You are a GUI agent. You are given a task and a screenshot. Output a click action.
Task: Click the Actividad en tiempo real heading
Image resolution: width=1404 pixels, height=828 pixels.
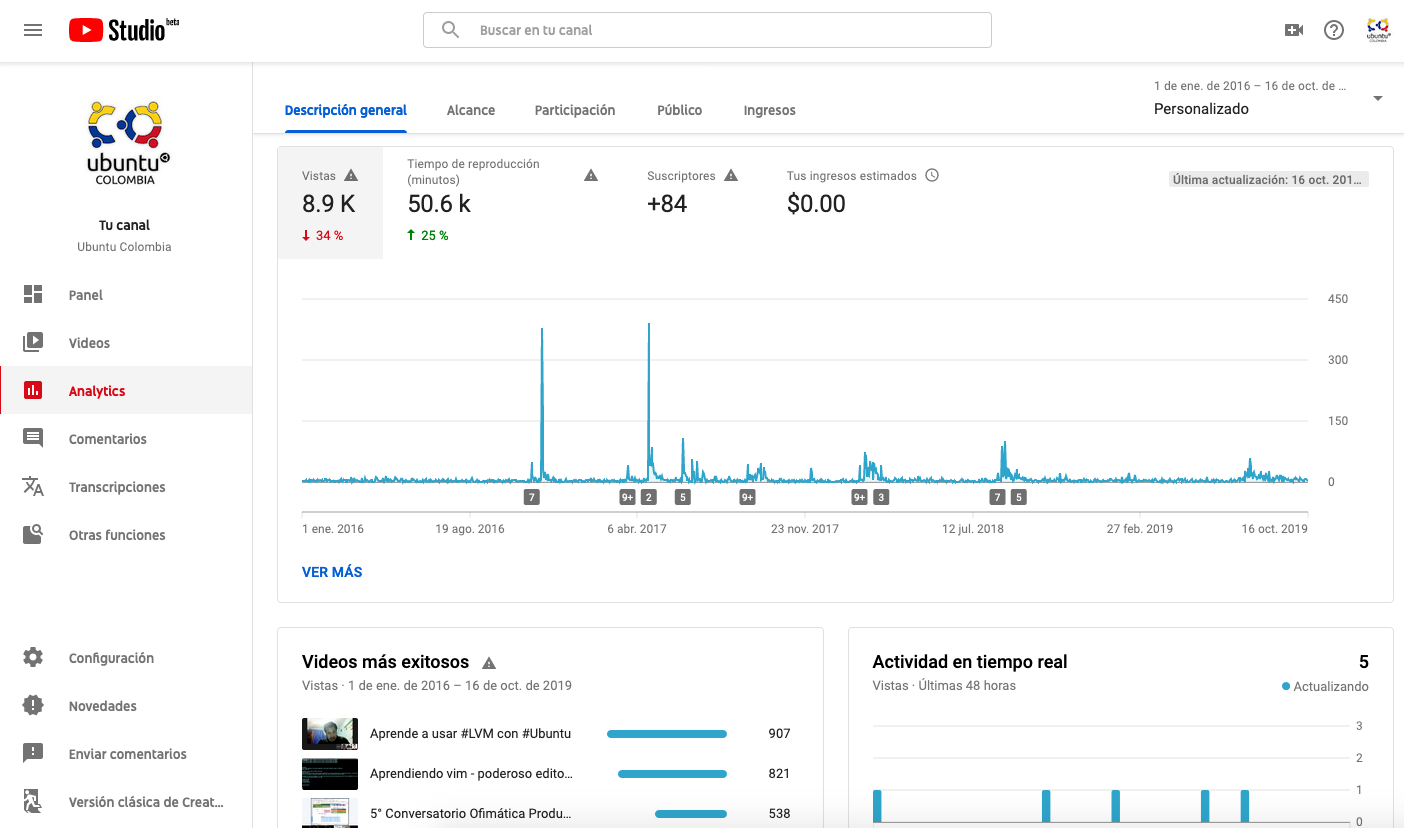[x=970, y=662]
